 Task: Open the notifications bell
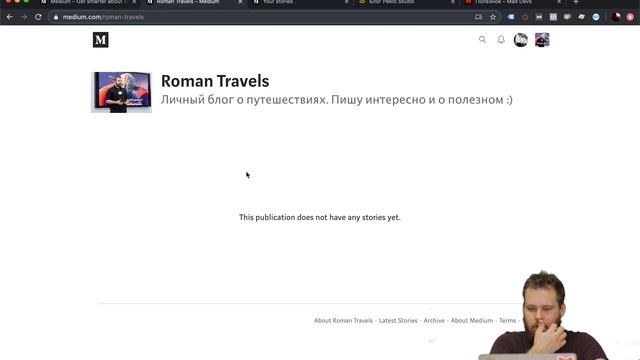click(501, 40)
